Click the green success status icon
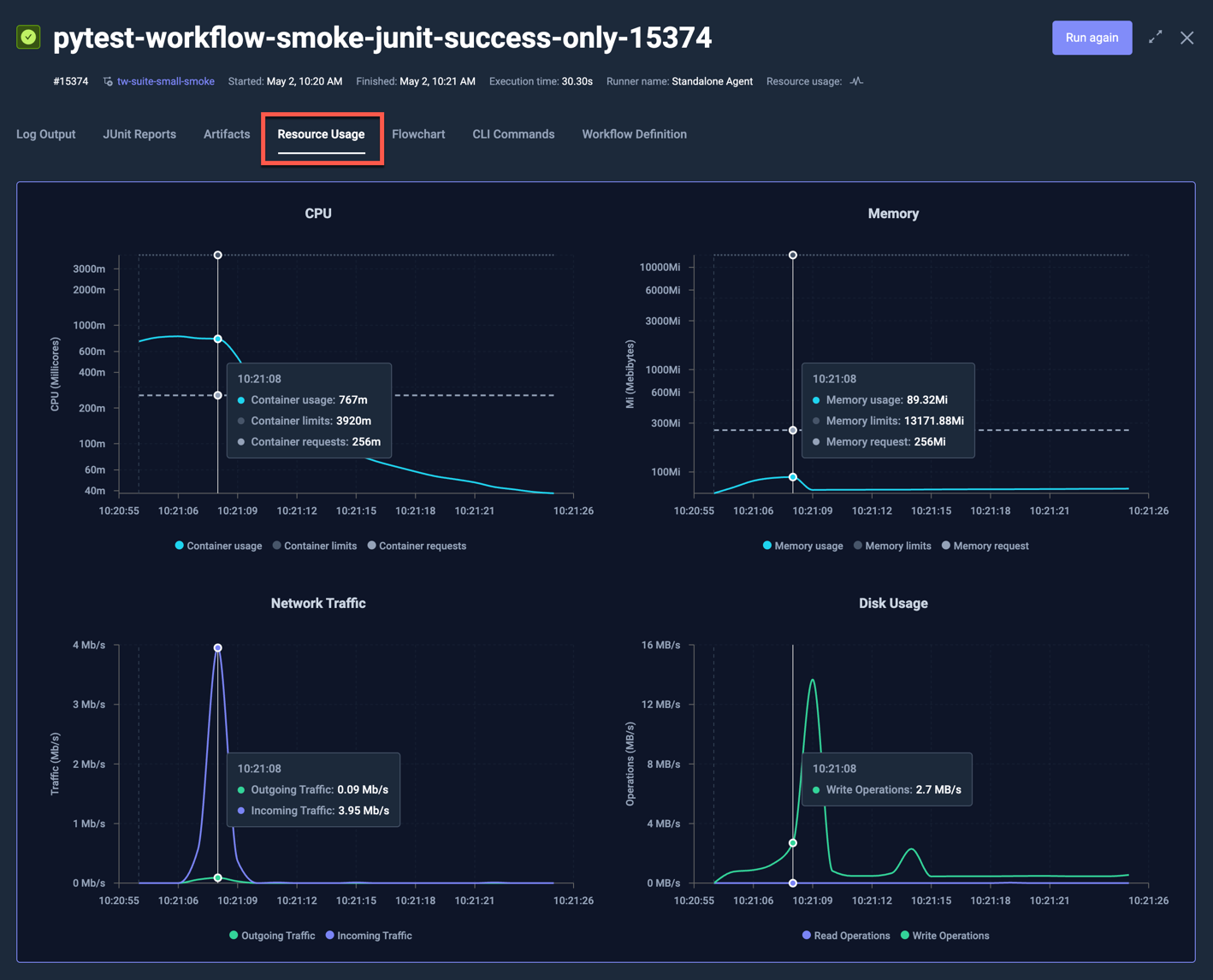 coord(28,38)
